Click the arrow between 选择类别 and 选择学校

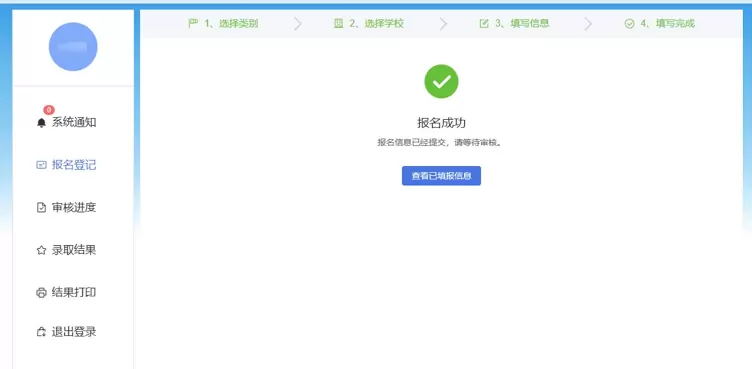(x=298, y=24)
